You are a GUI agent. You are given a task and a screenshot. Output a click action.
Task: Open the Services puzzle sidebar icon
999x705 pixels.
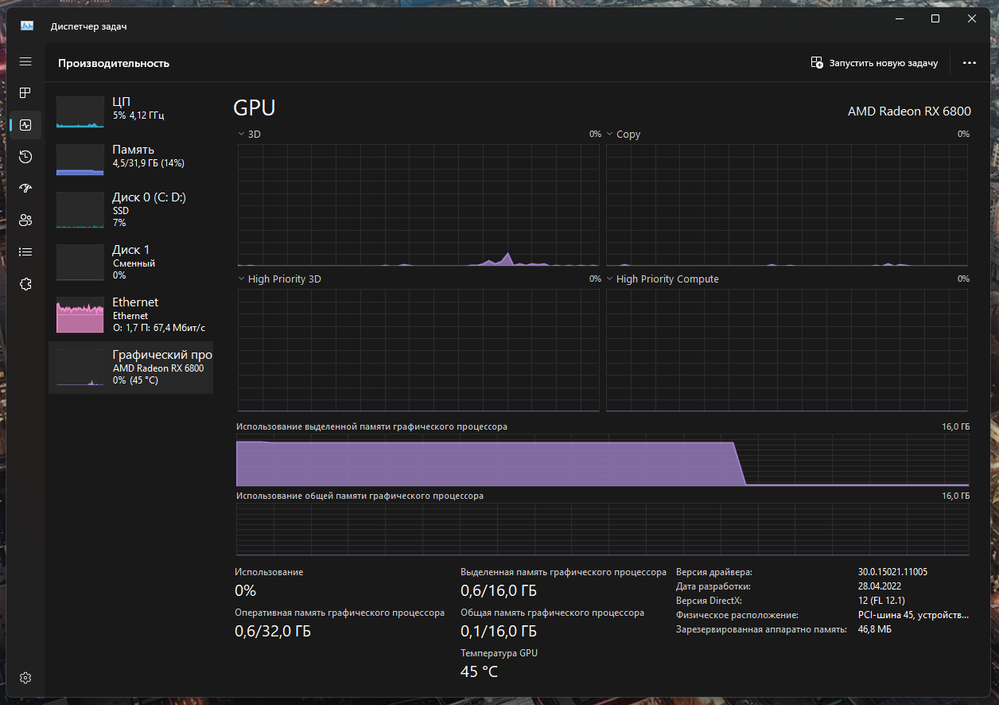click(25, 284)
